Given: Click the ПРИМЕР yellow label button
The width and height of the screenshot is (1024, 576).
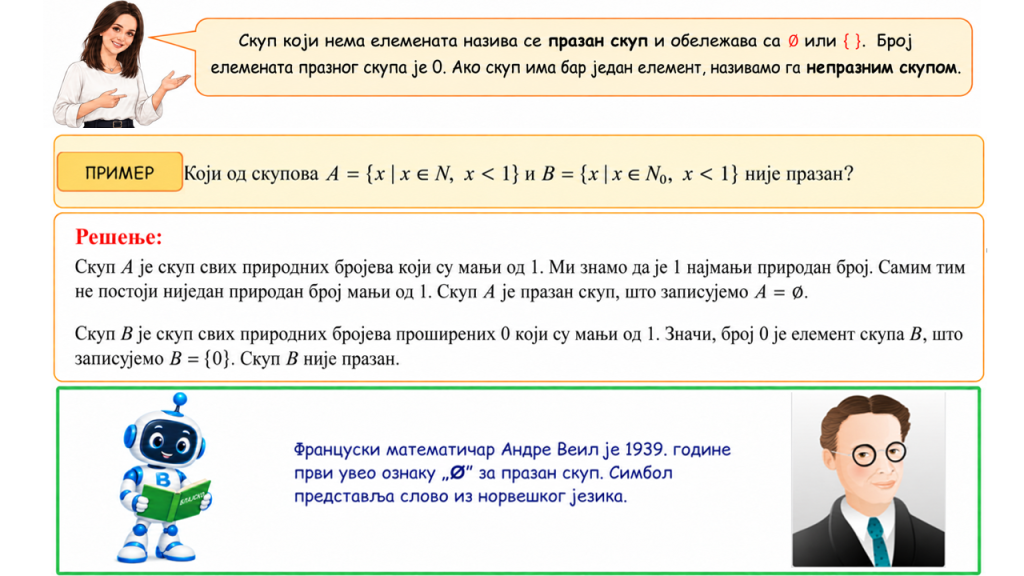Looking at the screenshot, I should (x=120, y=172).
